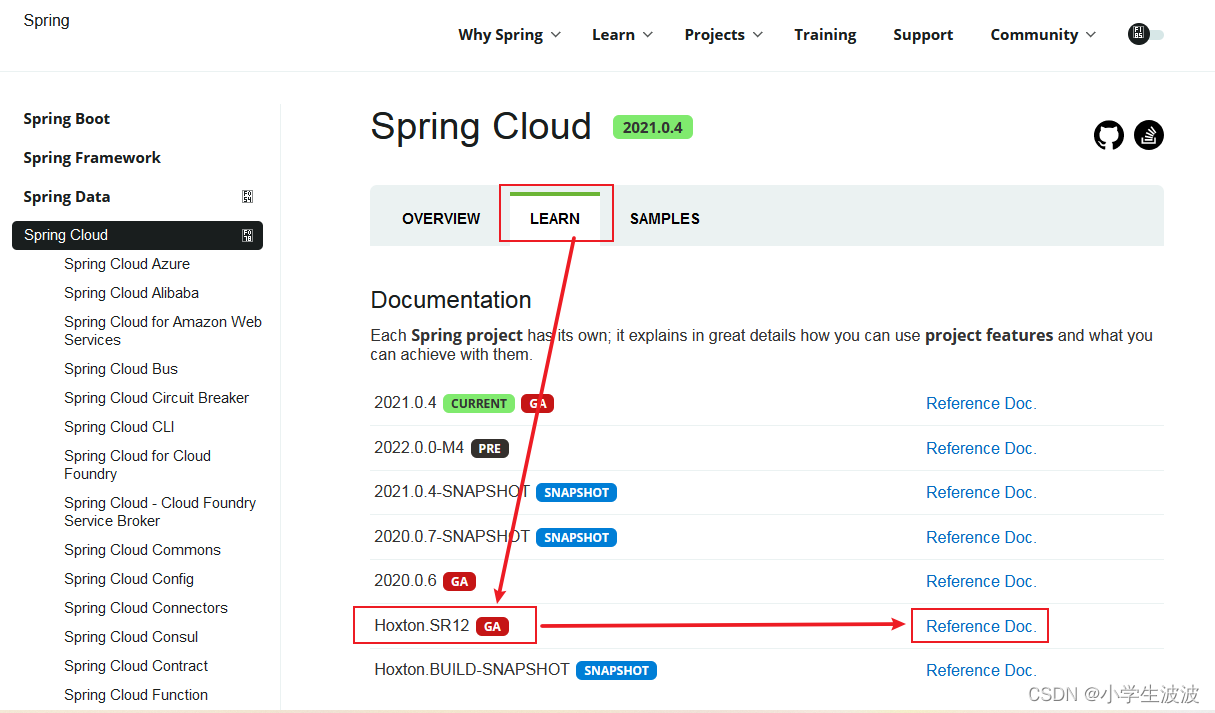This screenshot has height=713, width=1215.
Task: Open Reference Doc. for 2021.0.4
Action: 981,404
